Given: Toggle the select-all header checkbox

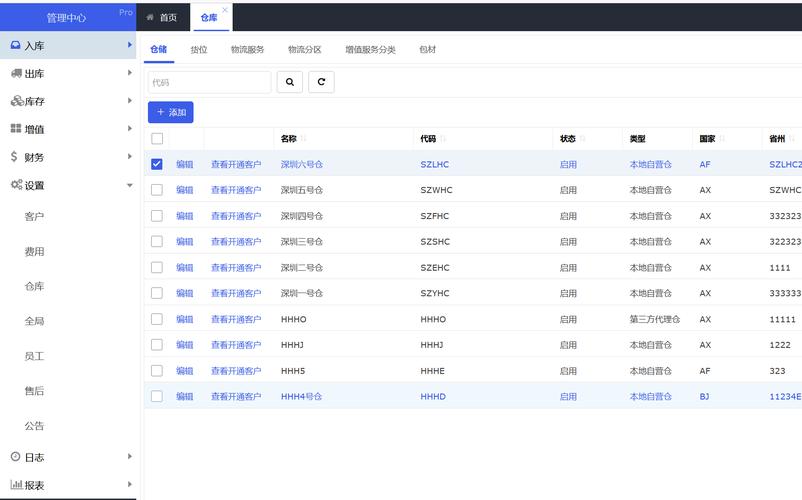Looking at the screenshot, I should pyautogui.click(x=157, y=139).
